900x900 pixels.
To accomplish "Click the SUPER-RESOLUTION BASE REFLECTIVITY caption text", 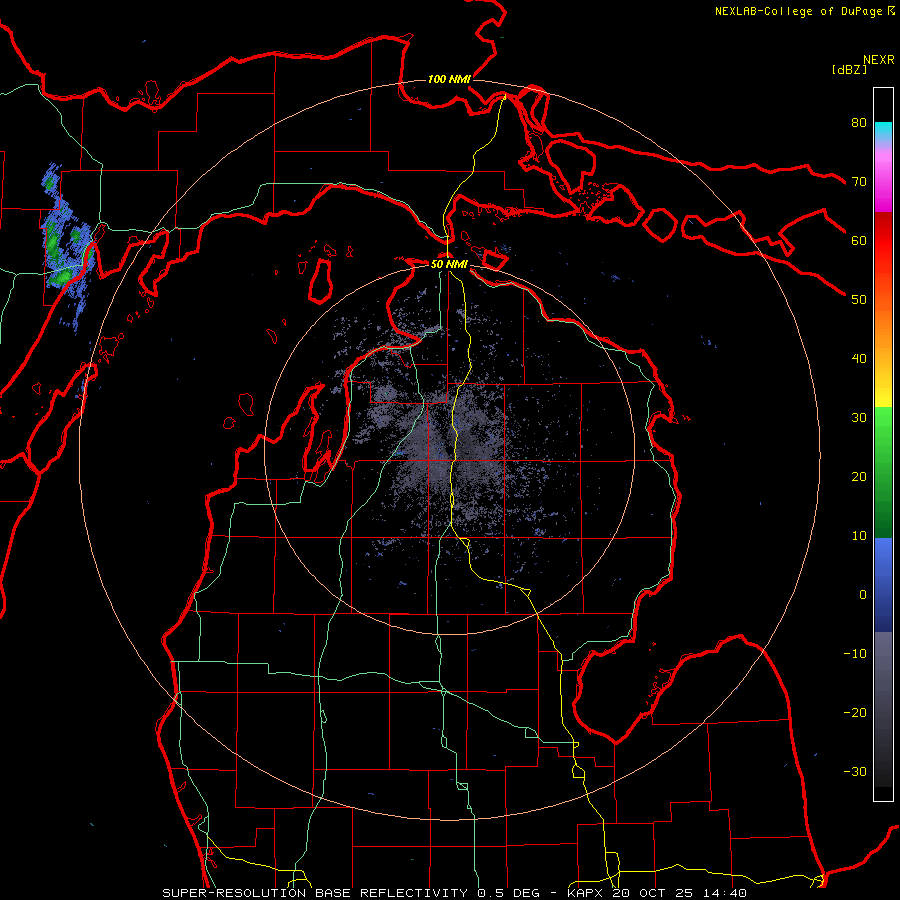I will (316, 893).
